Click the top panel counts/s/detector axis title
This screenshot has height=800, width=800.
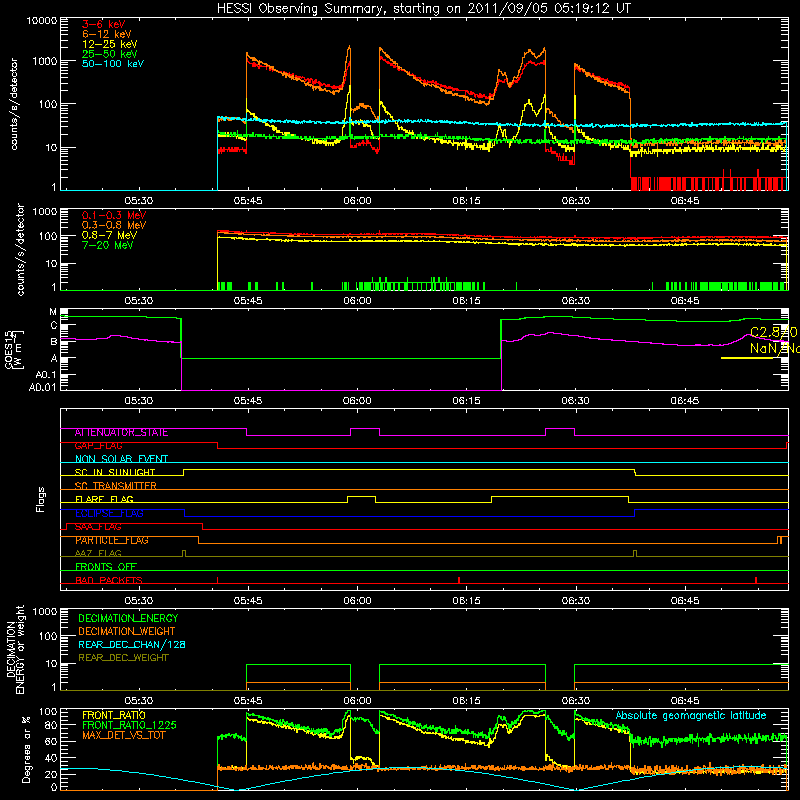[x=13, y=104]
